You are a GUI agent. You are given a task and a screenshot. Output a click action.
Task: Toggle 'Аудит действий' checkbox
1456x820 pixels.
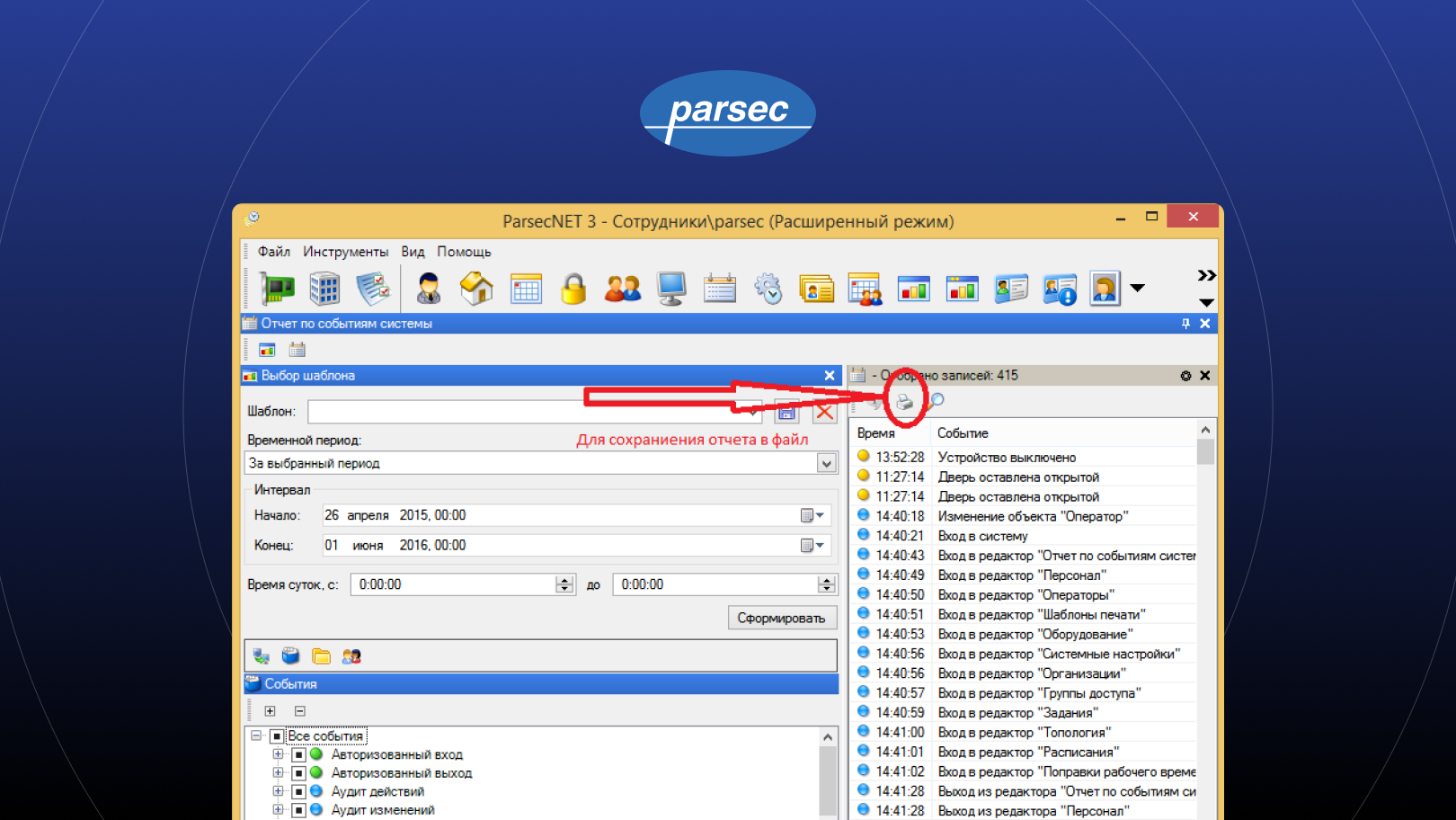coord(298,791)
